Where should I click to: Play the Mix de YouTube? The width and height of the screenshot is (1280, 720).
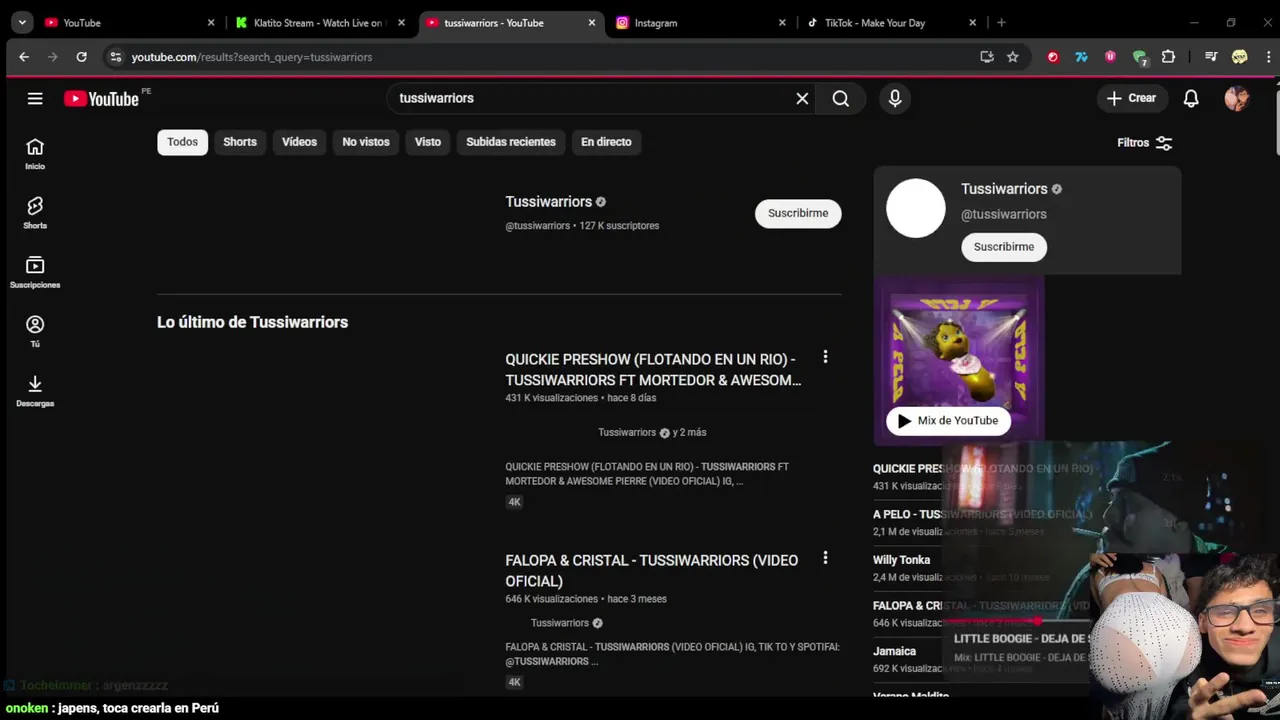pyautogui.click(x=948, y=421)
